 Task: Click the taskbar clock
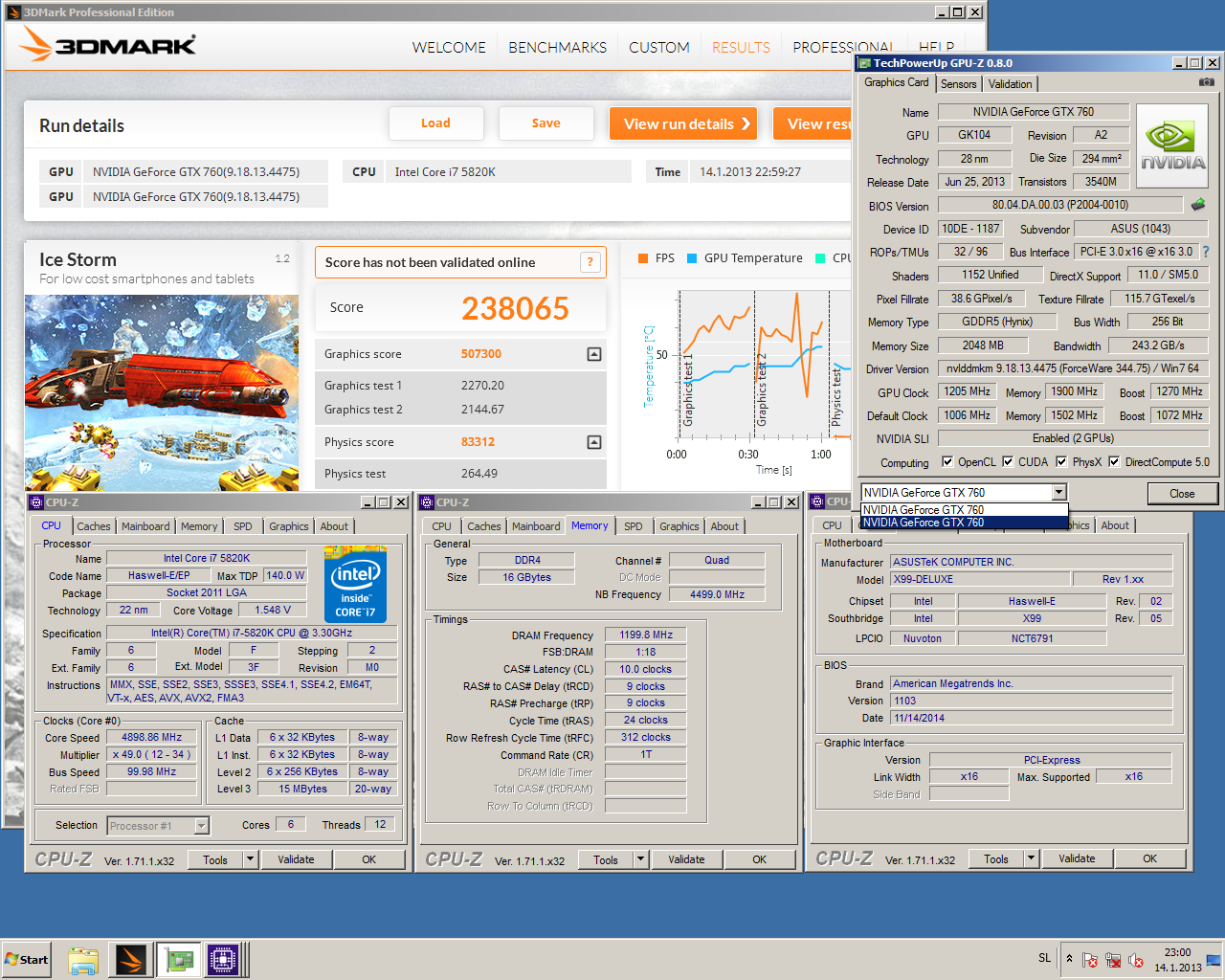pyautogui.click(x=1177, y=960)
